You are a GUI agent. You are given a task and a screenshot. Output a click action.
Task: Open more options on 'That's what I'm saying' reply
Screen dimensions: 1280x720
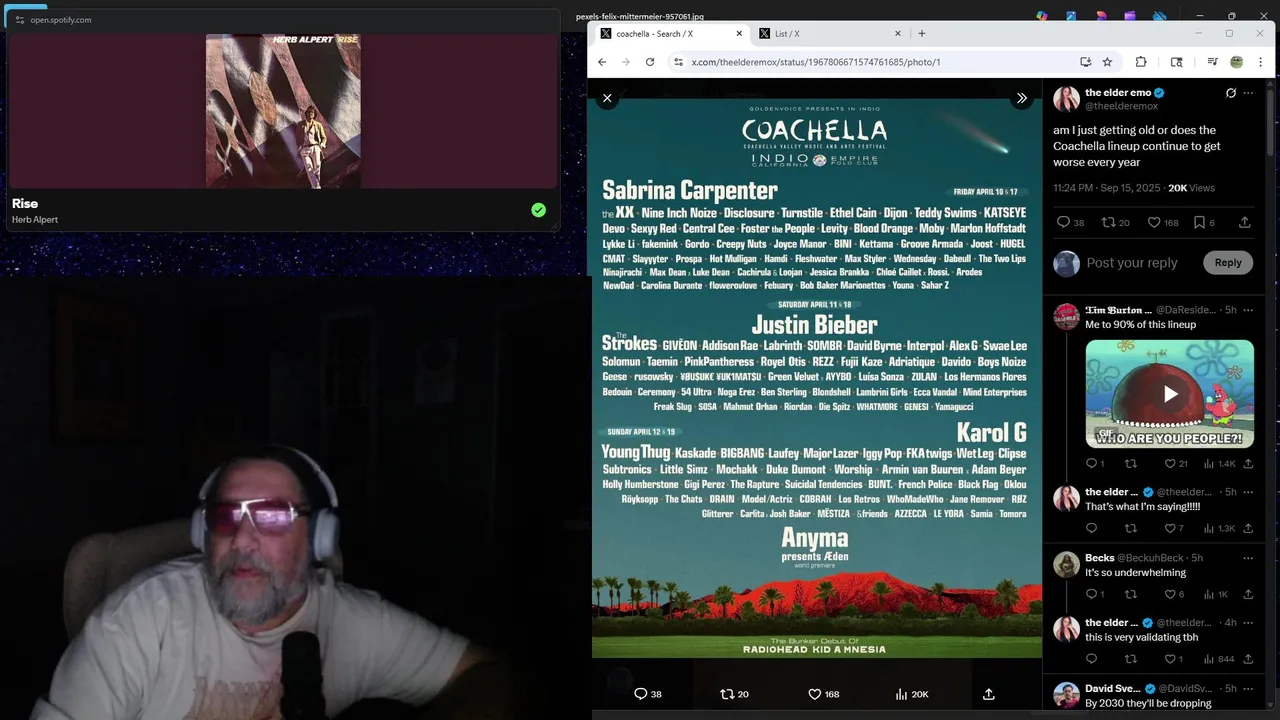1248,492
